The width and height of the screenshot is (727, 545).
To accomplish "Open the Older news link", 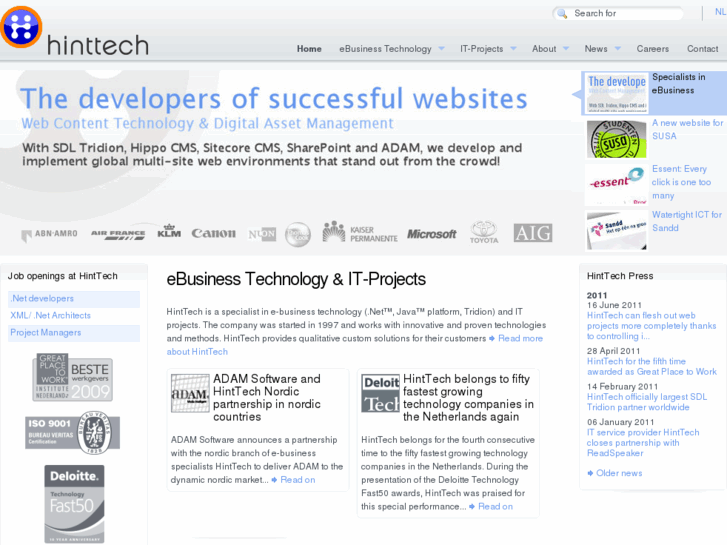I will (x=619, y=473).
